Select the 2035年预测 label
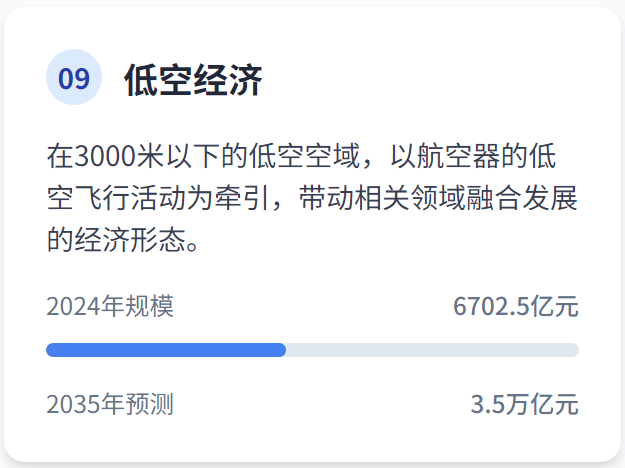 coord(110,404)
